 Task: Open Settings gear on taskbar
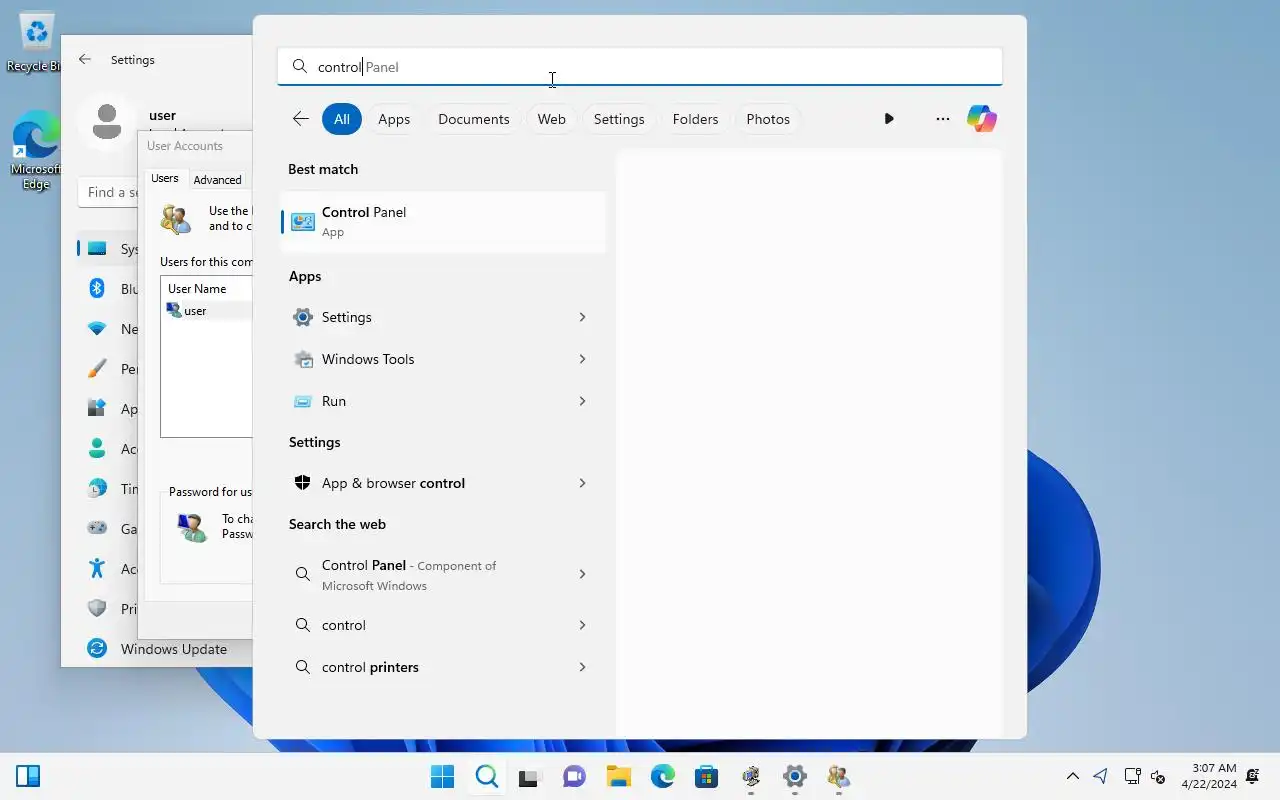click(794, 776)
